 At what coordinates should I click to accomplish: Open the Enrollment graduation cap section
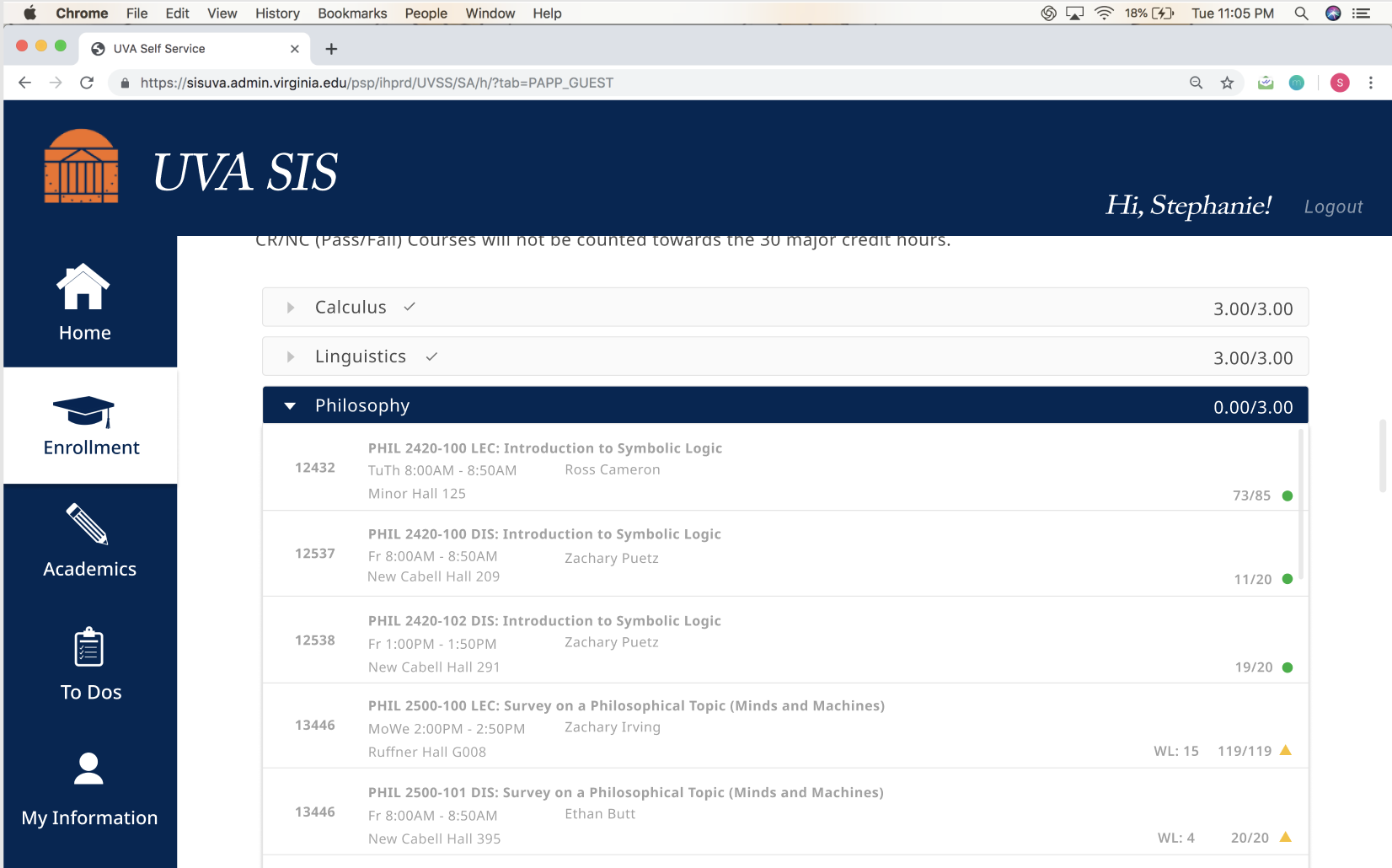pyautogui.click(x=90, y=426)
